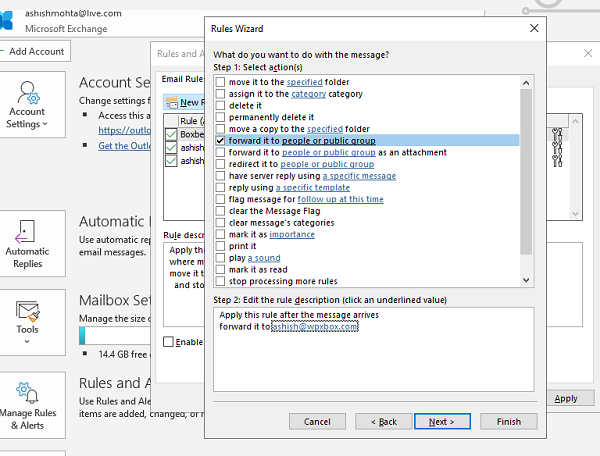Uncheck 'forward it to people or public group'
Viewport: 600px width, 456px height.
pos(220,141)
